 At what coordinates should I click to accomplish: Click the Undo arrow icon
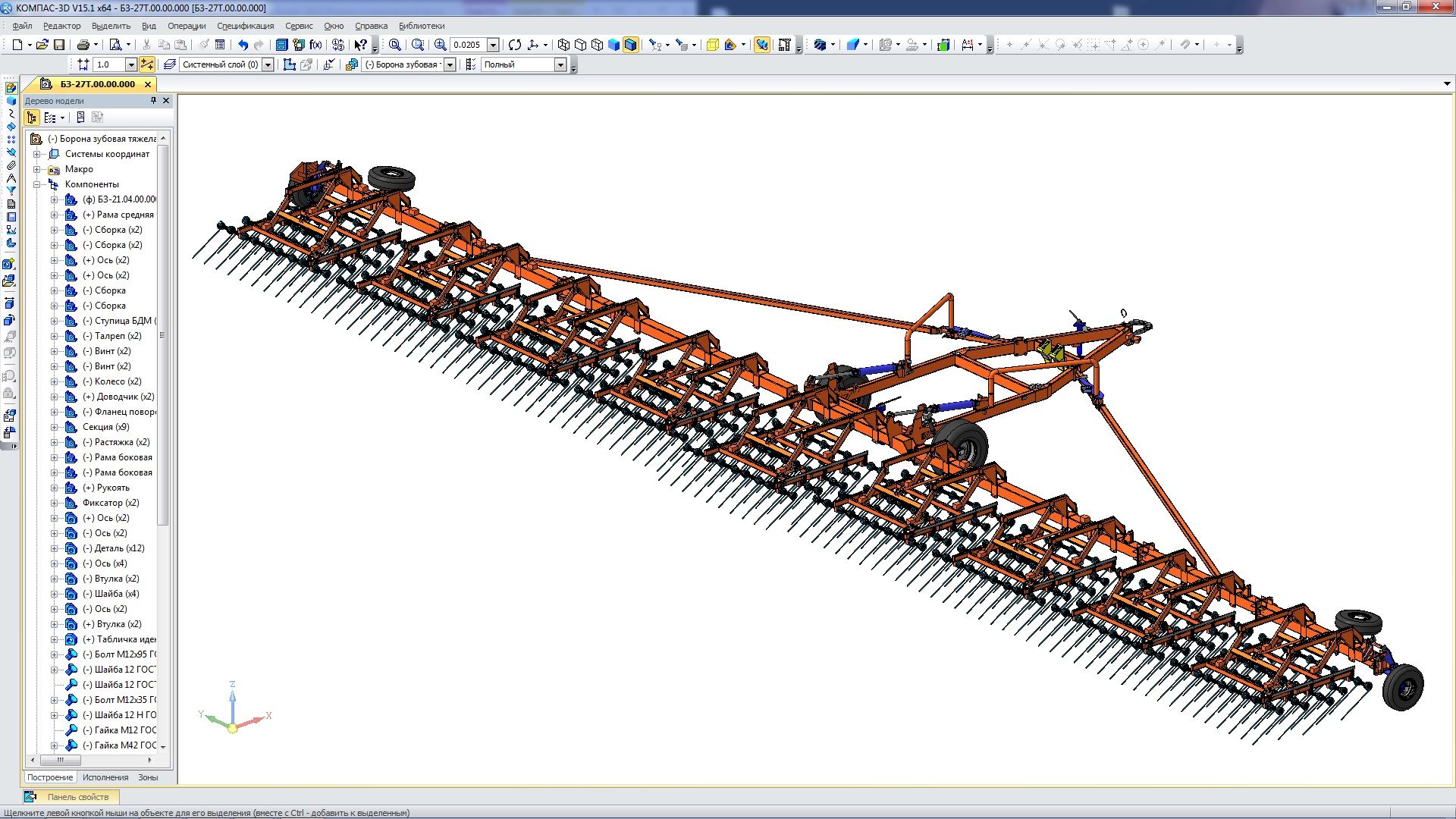(243, 45)
